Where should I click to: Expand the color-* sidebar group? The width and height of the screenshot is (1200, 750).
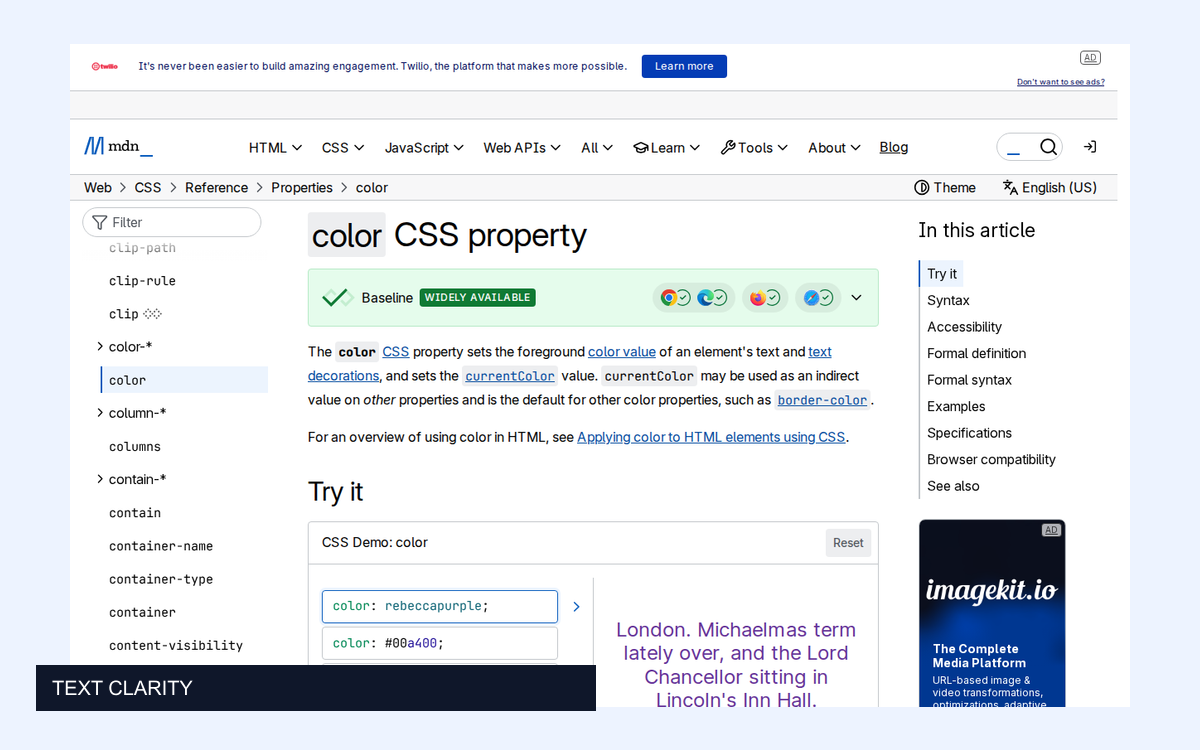[x=100, y=347]
